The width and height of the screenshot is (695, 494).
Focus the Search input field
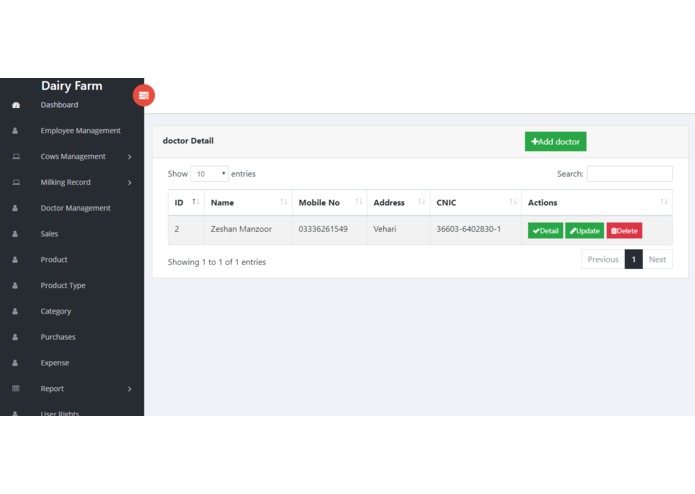pyautogui.click(x=629, y=174)
